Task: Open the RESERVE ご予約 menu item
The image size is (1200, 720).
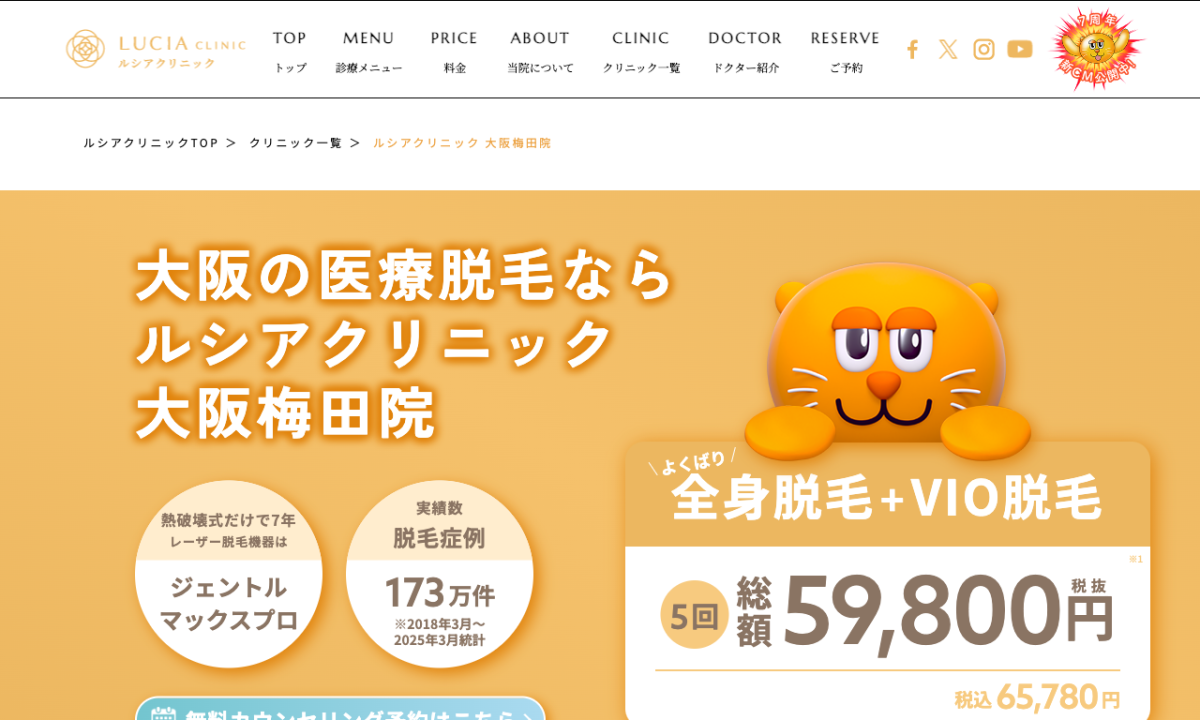Action: [x=845, y=51]
